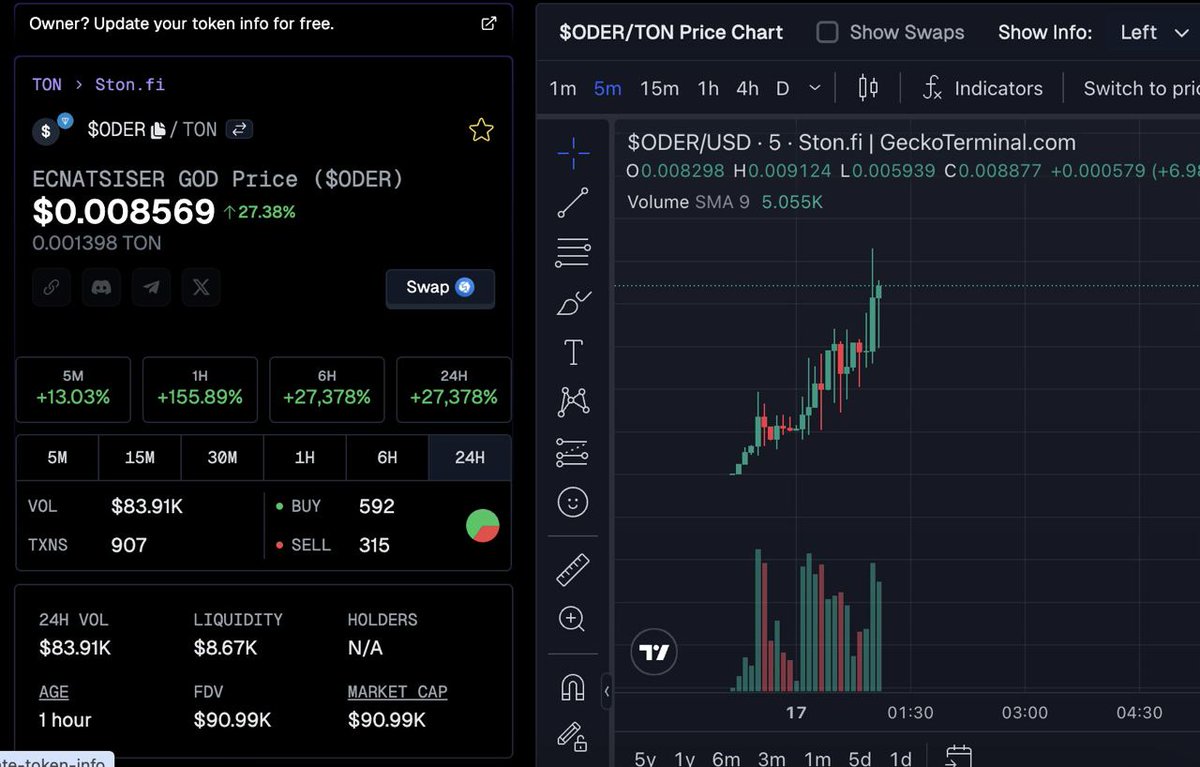Select the 1H stats tab
This screenshot has height=767, width=1200.
(304, 457)
